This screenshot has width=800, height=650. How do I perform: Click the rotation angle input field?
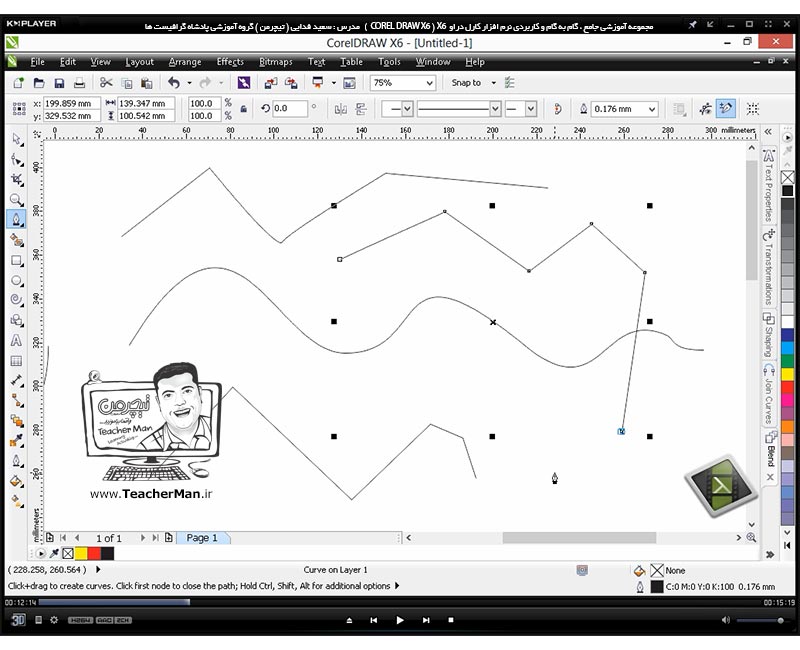290,109
